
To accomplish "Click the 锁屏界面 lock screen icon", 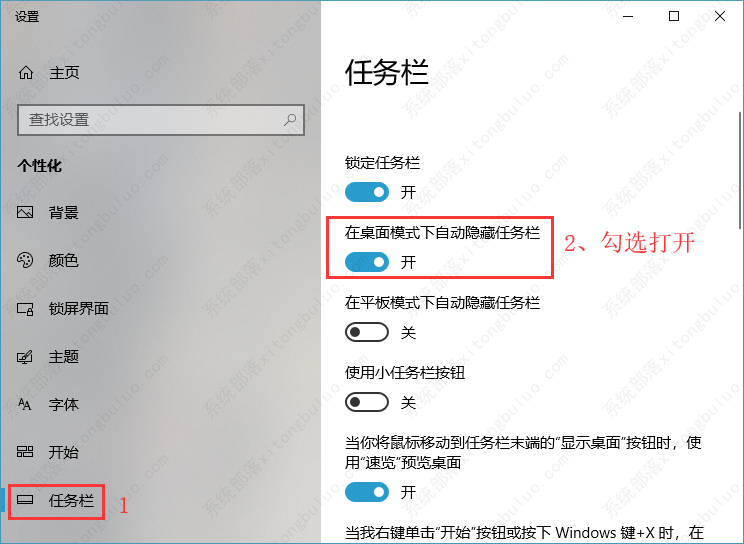I will [x=25, y=309].
